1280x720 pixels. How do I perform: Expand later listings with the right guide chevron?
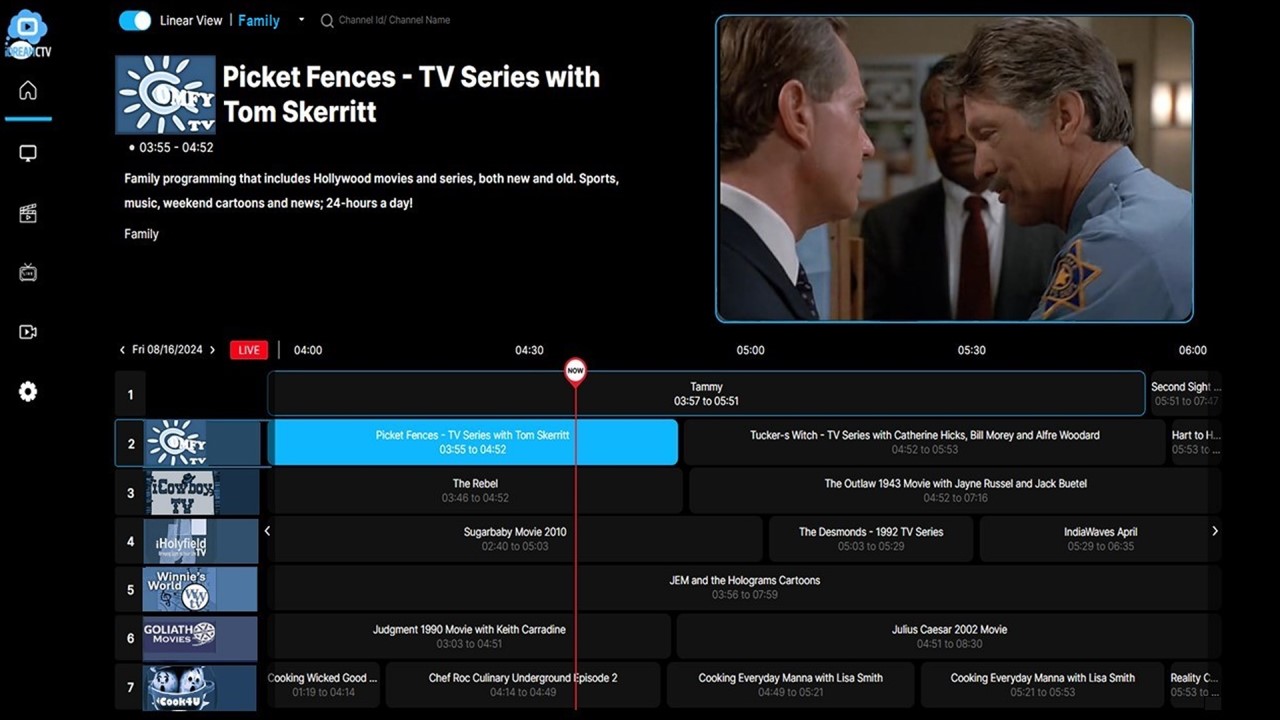click(x=1215, y=531)
